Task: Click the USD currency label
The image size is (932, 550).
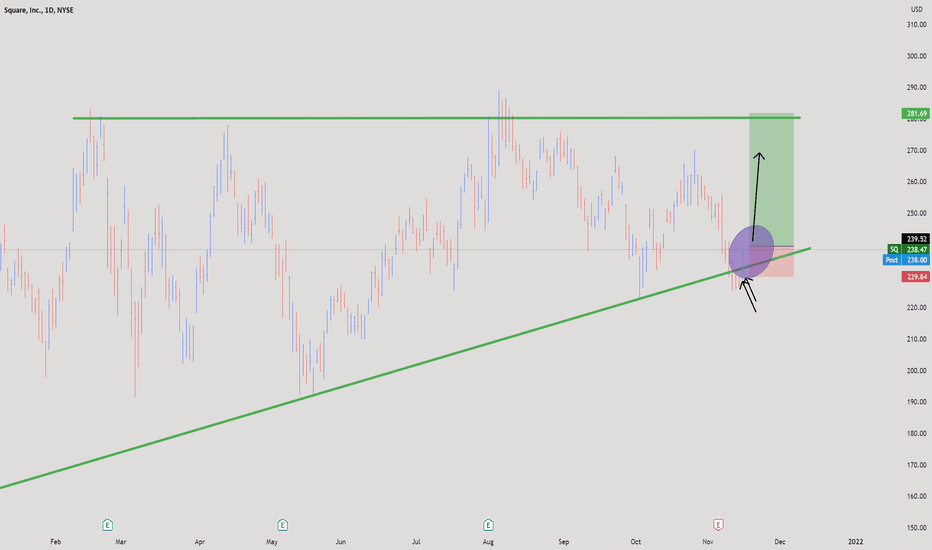Action: (x=917, y=10)
